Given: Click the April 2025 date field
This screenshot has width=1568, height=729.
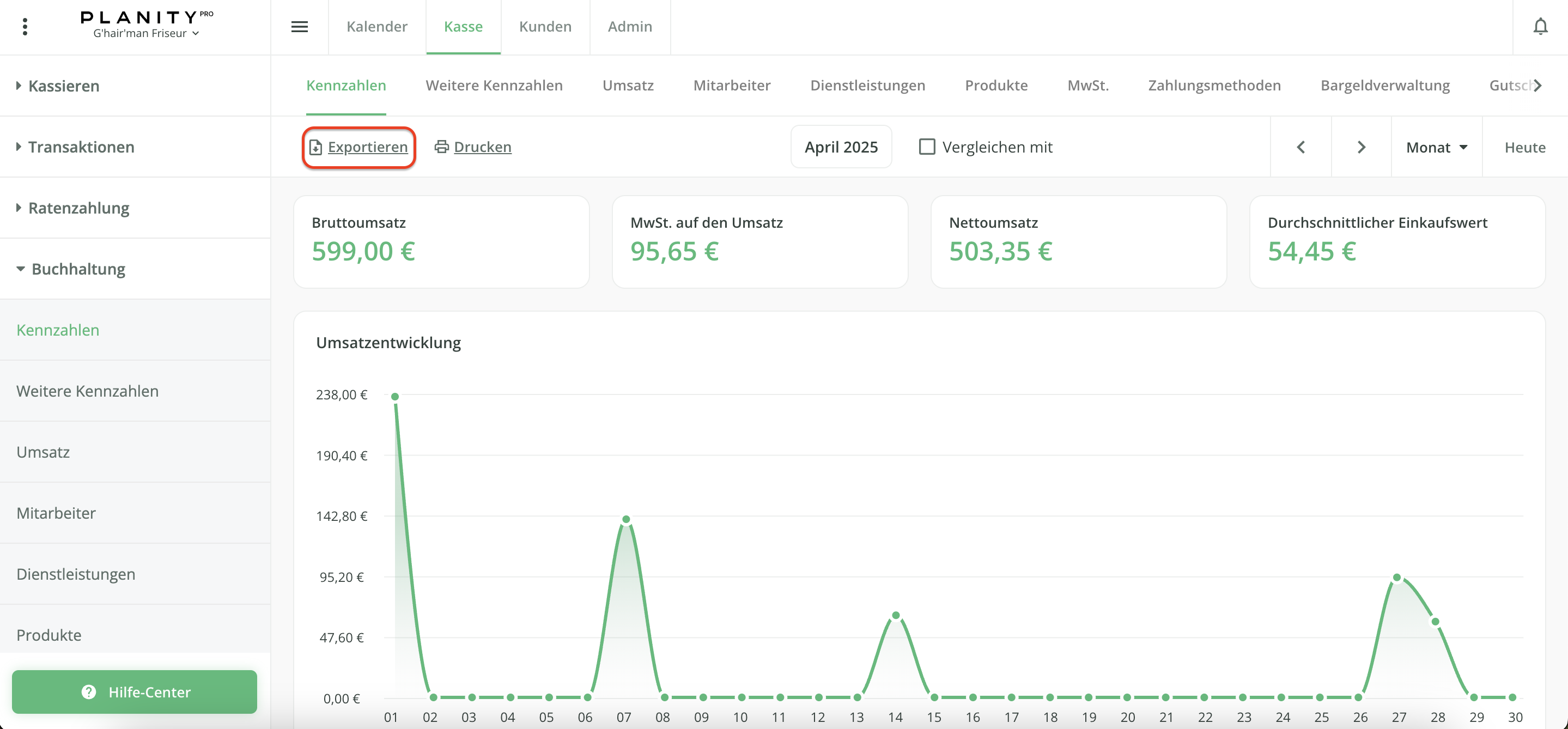Looking at the screenshot, I should coord(841,147).
